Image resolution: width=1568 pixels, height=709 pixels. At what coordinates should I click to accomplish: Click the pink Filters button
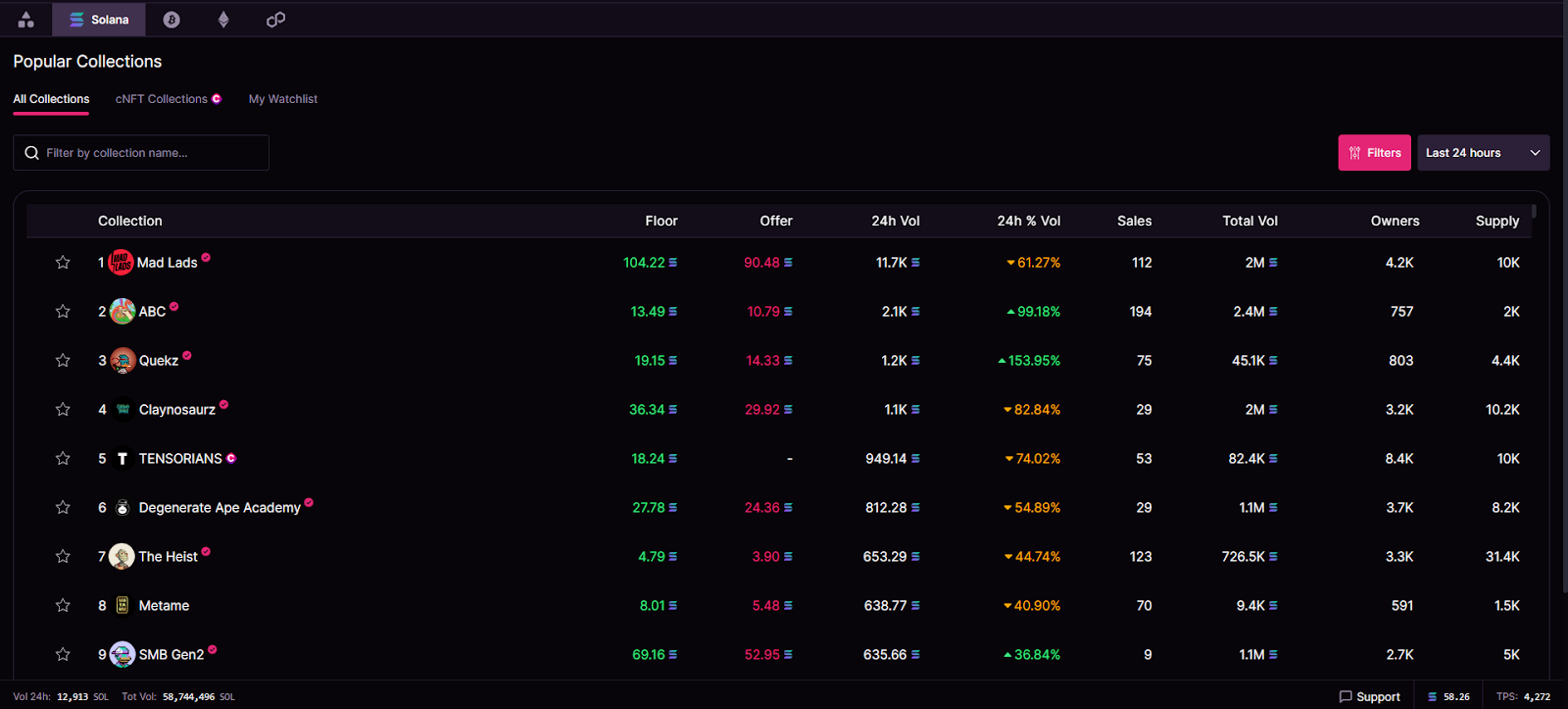(1374, 153)
